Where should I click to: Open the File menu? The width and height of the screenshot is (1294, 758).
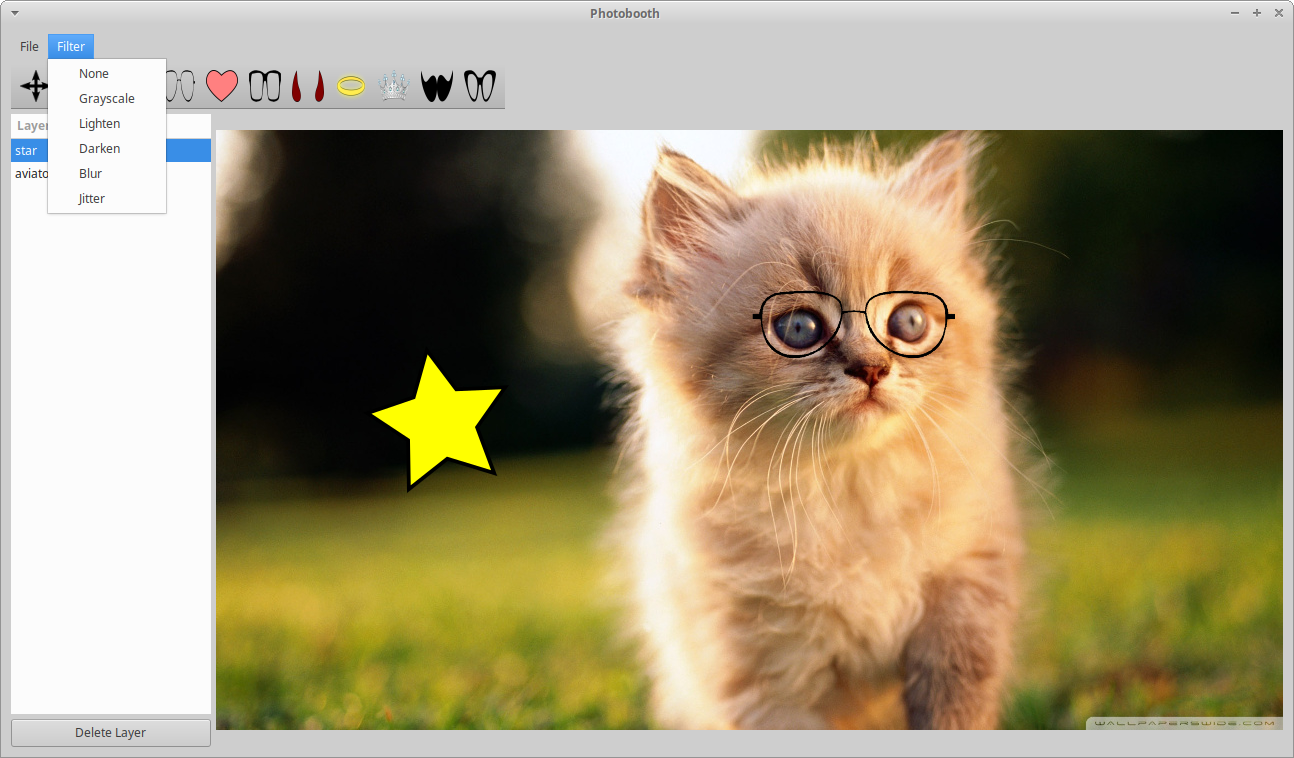[x=29, y=47]
